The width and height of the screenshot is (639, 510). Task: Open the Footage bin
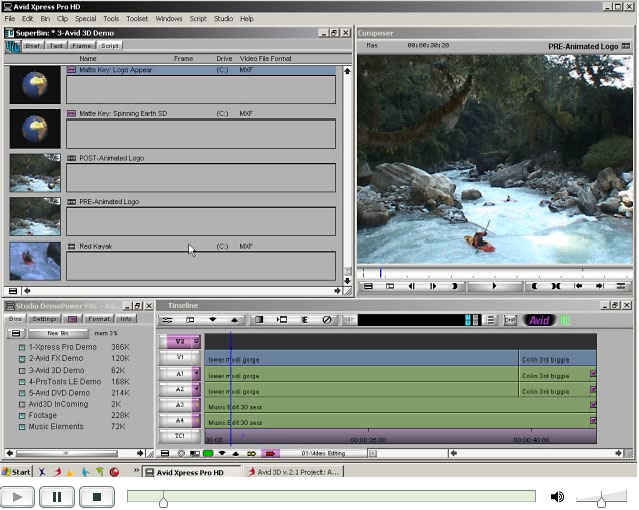42,415
